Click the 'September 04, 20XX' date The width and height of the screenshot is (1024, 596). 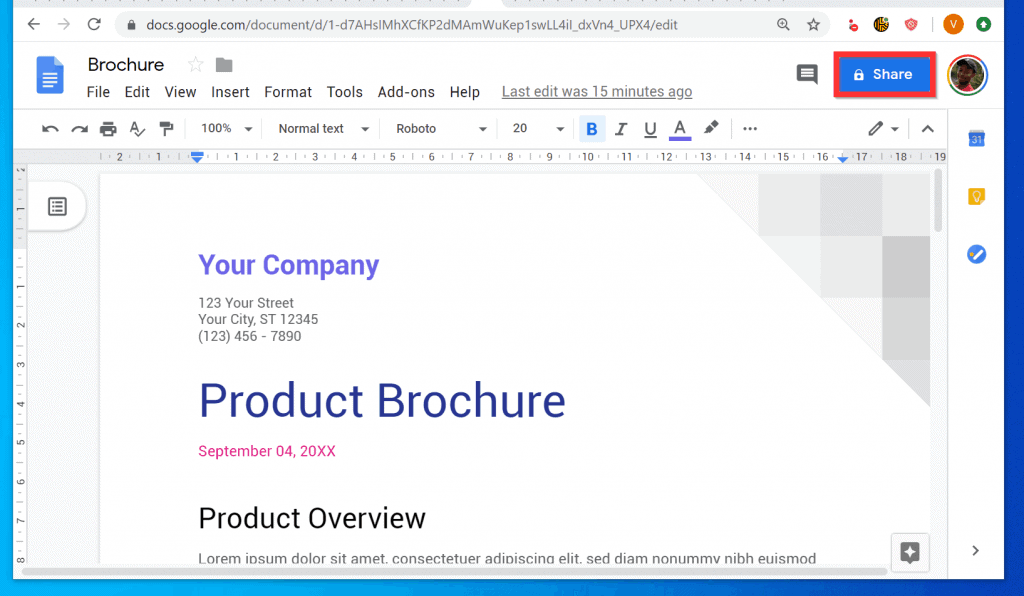click(266, 451)
